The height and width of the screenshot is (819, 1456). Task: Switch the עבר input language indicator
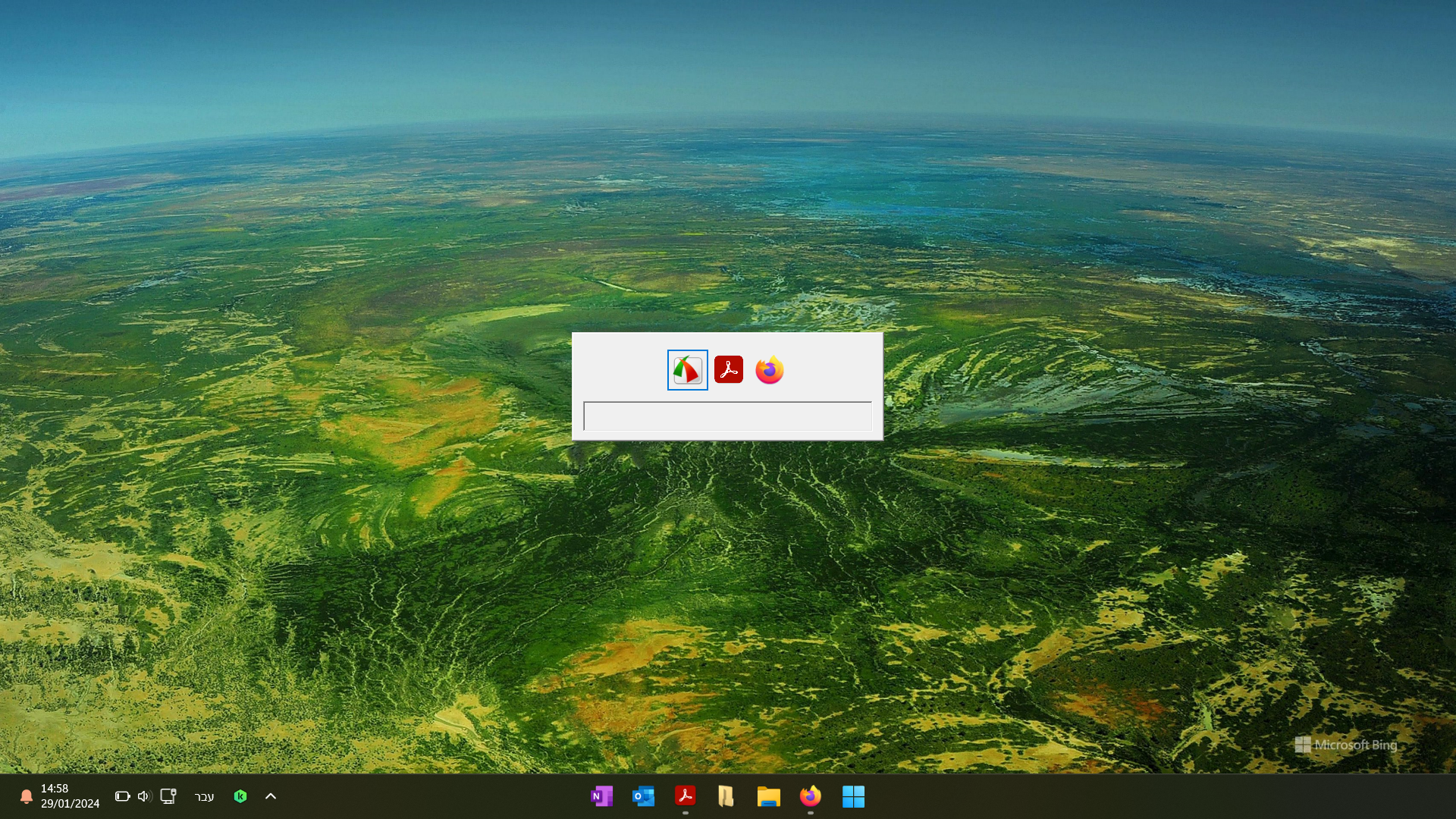(205, 796)
